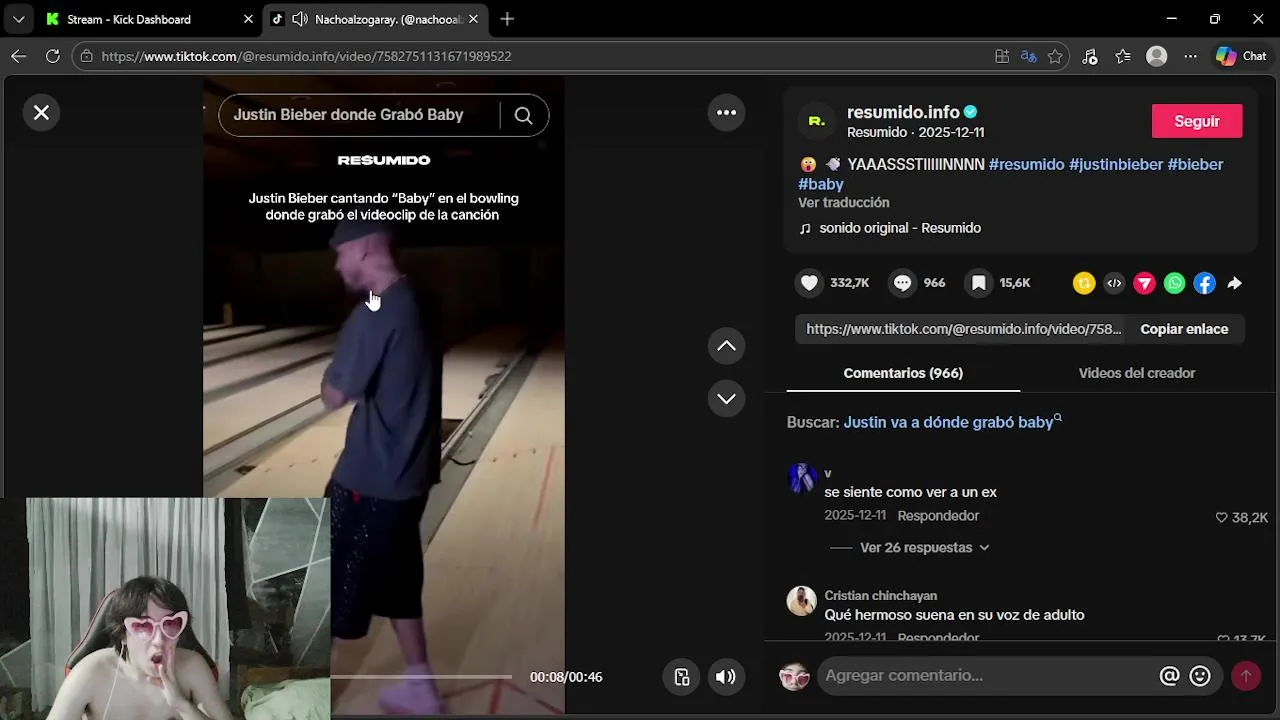This screenshot has width=1280, height=720.
Task: Share the video via Facebook
Action: 1205,284
